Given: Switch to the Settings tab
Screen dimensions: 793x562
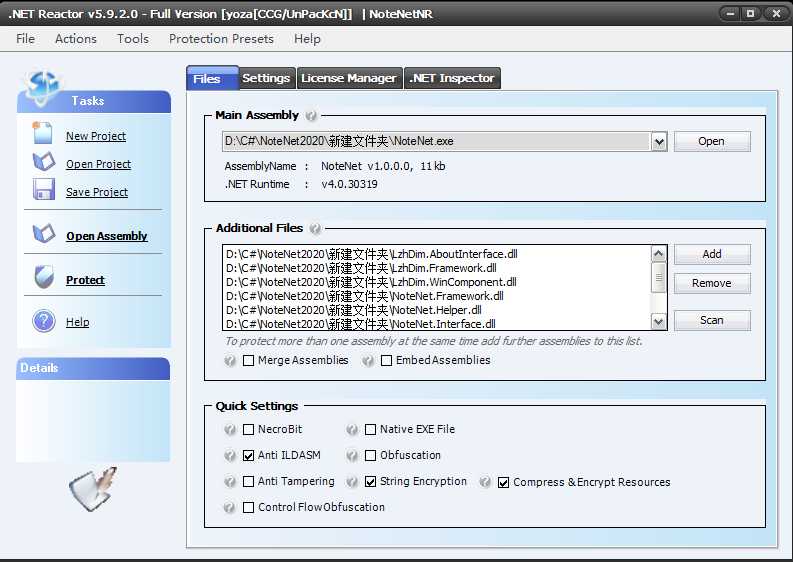Looking at the screenshot, I should (267, 78).
